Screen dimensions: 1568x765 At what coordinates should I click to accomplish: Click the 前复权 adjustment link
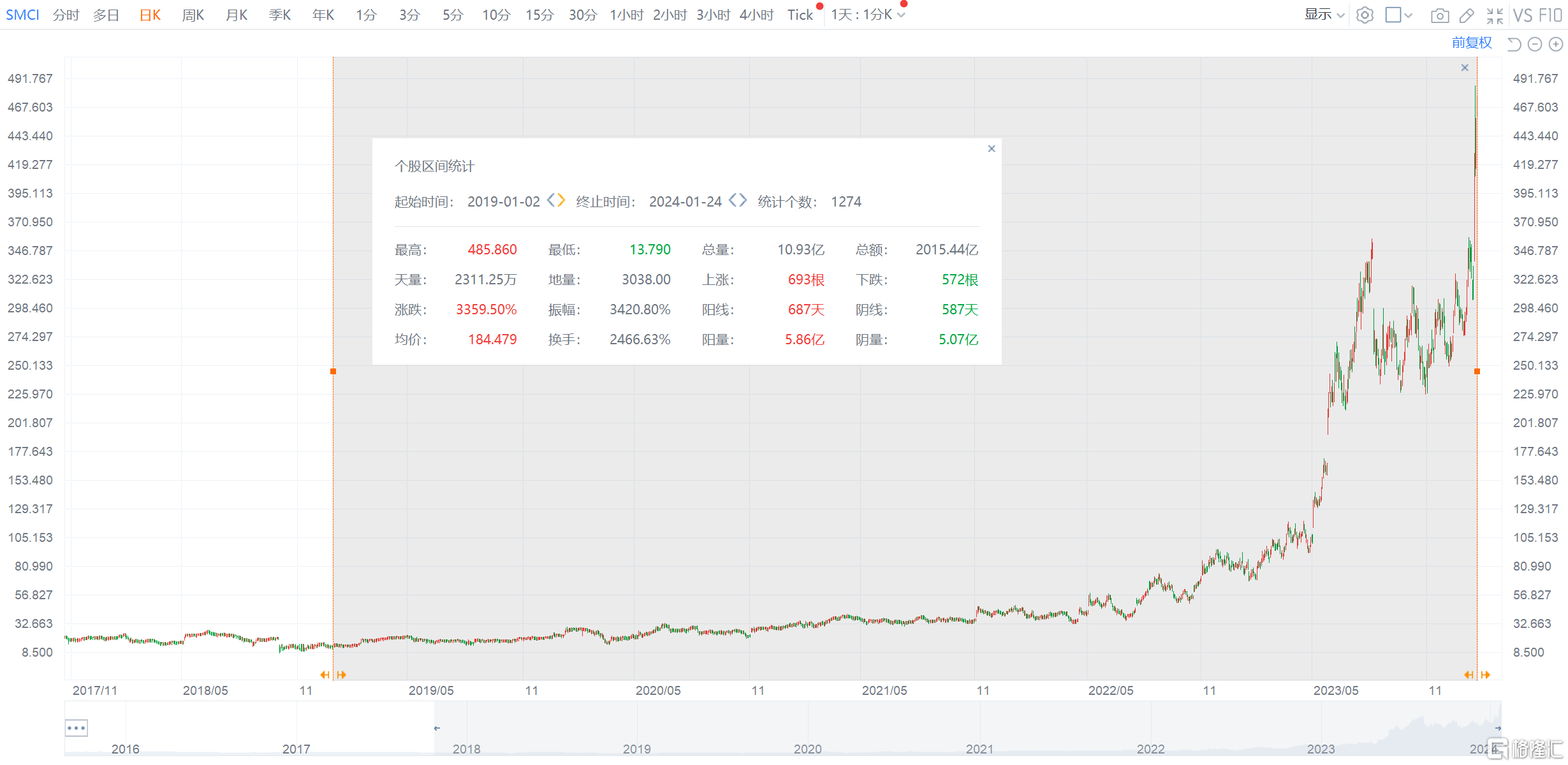click(1472, 43)
